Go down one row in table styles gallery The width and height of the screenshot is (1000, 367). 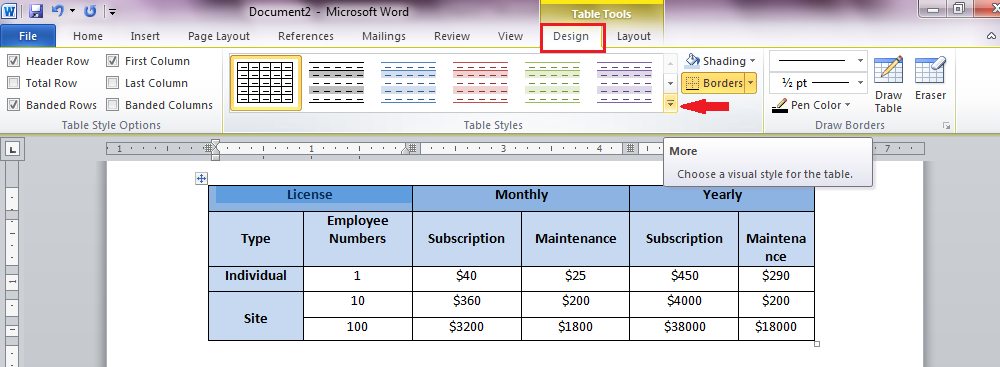click(670, 83)
